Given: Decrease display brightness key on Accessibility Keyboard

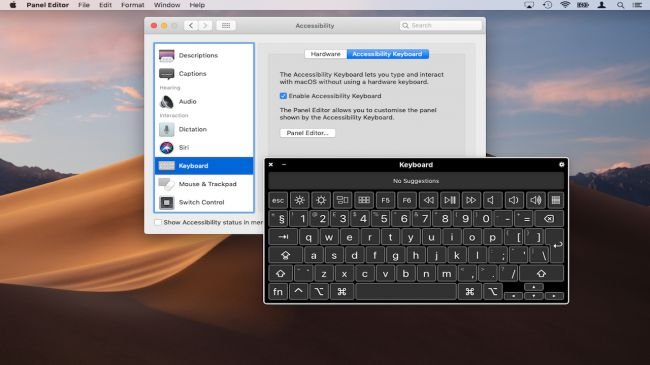Looking at the screenshot, I should (299, 200).
